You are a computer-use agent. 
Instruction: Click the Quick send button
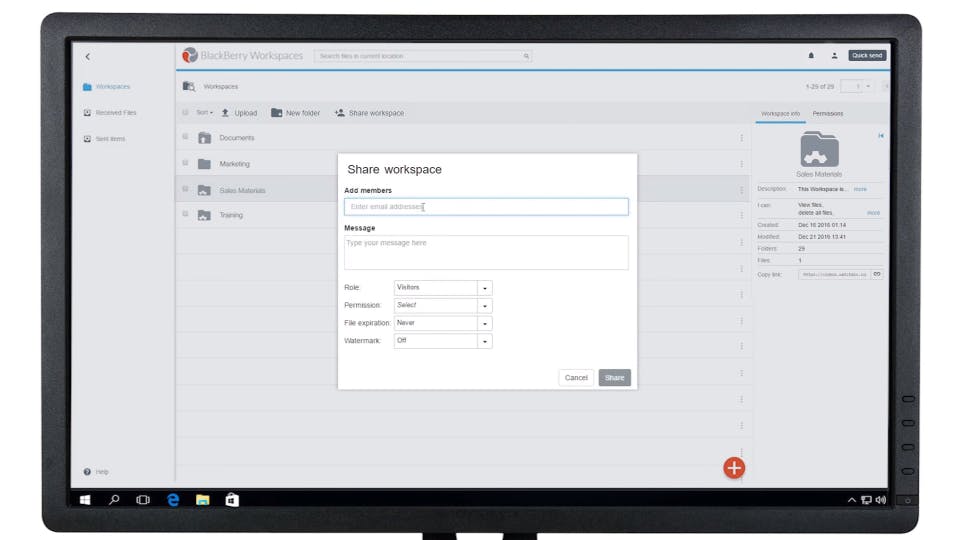click(867, 56)
